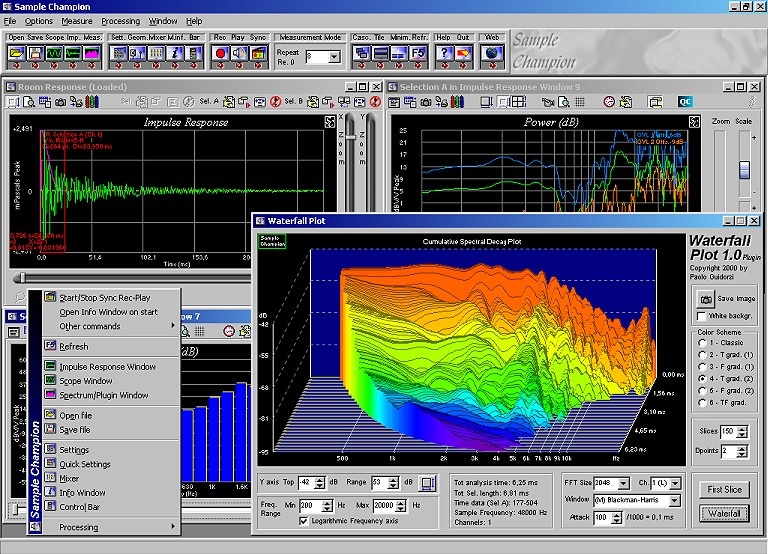Toggle the Logarithmic Frequency axis checkbox
Image resolution: width=768 pixels, height=554 pixels.
coord(304,520)
